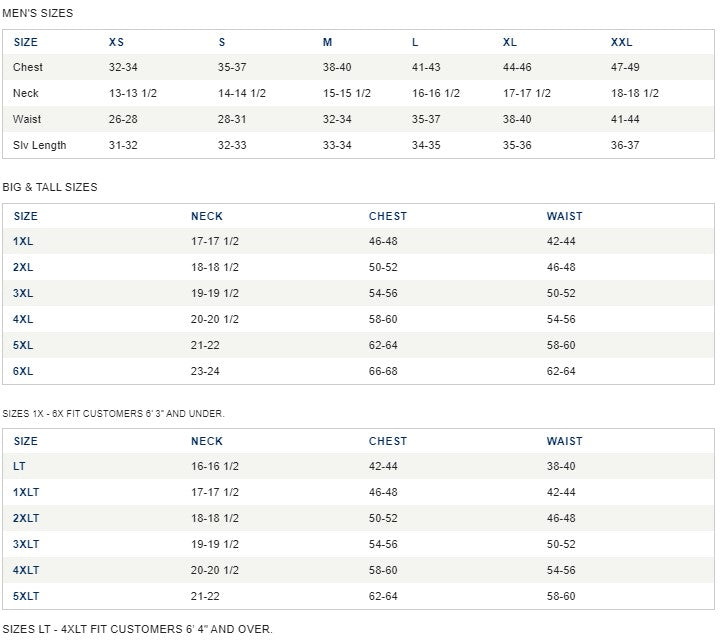Click the LT size row label
The width and height of the screenshot is (720, 640).
click(x=19, y=466)
